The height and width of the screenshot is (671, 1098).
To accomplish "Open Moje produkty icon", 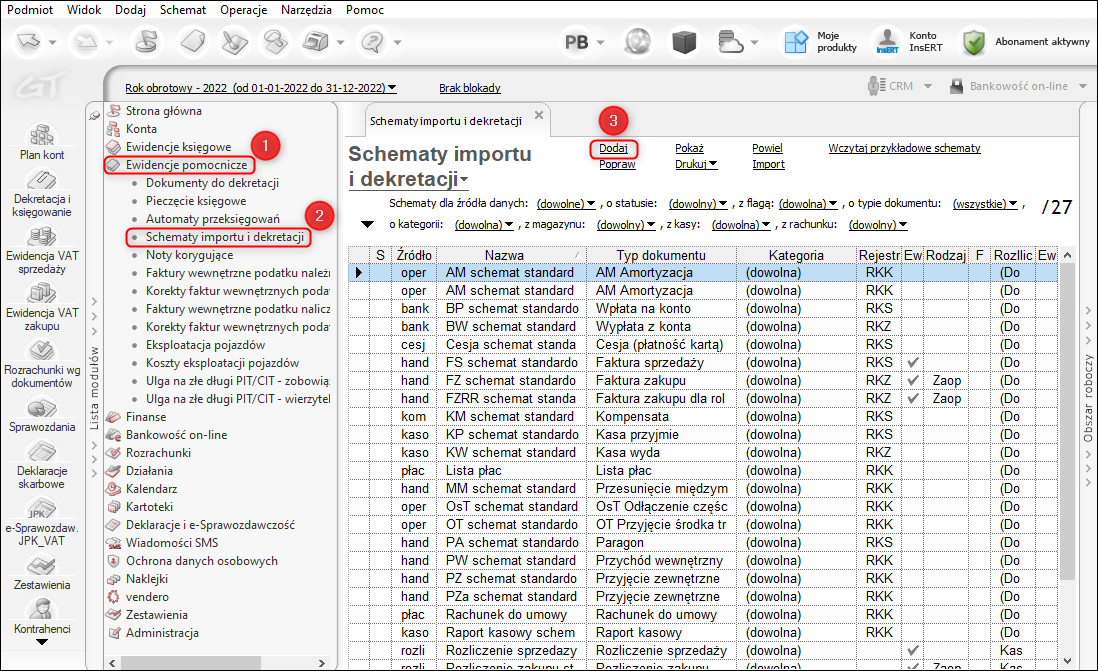I will coord(795,42).
